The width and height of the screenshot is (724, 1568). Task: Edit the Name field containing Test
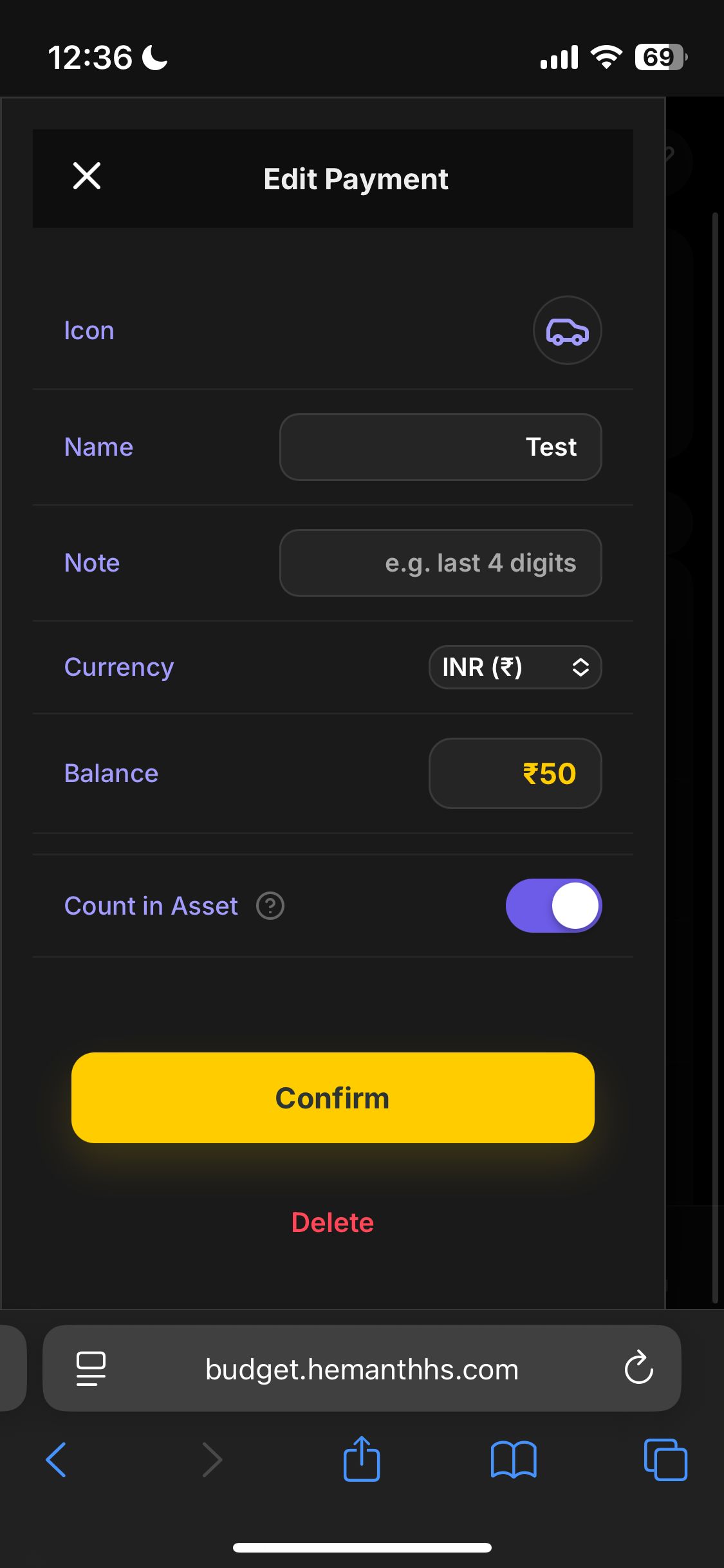click(x=441, y=447)
